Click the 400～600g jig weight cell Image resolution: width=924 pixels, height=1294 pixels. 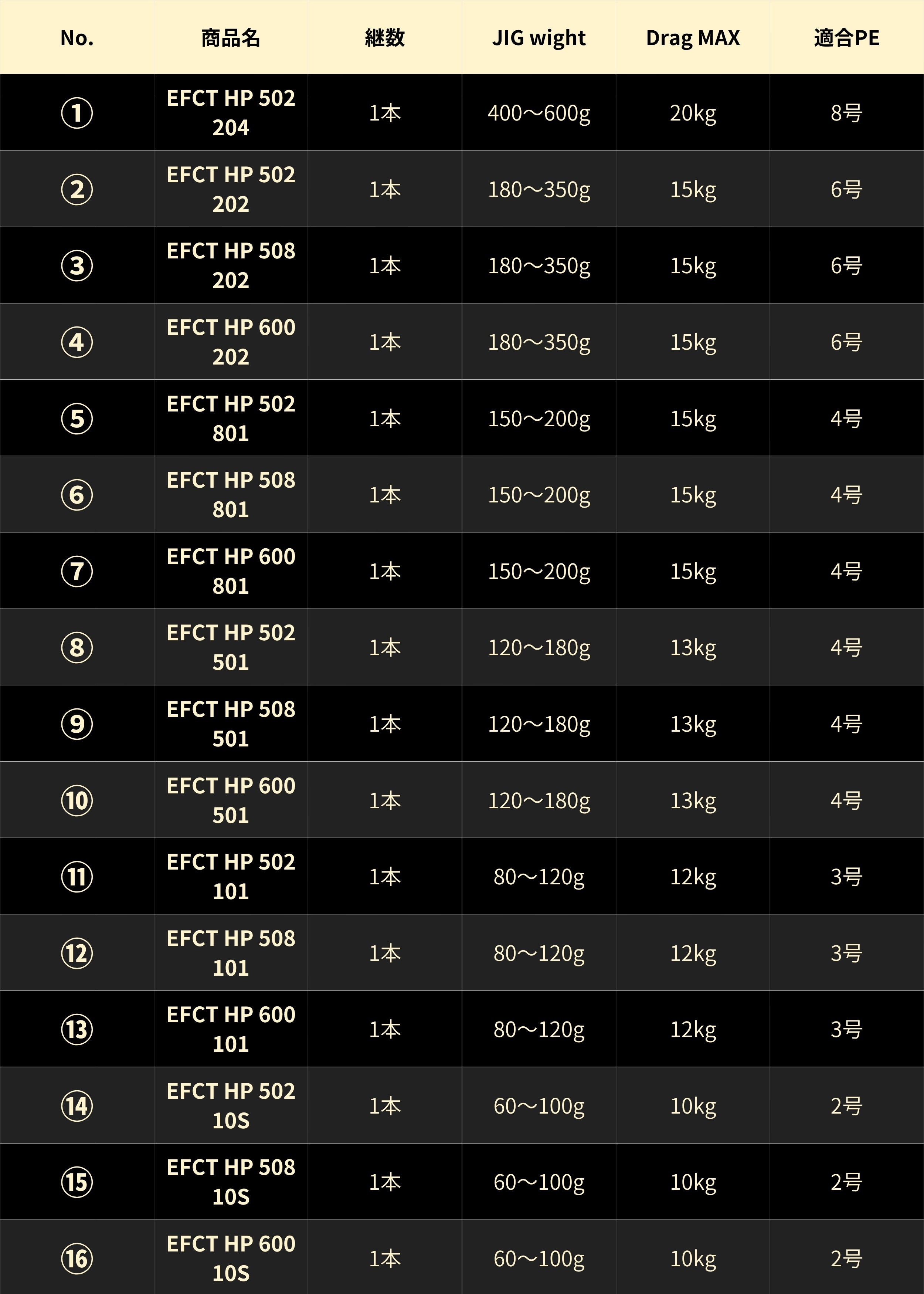pyautogui.click(x=539, y=113)
